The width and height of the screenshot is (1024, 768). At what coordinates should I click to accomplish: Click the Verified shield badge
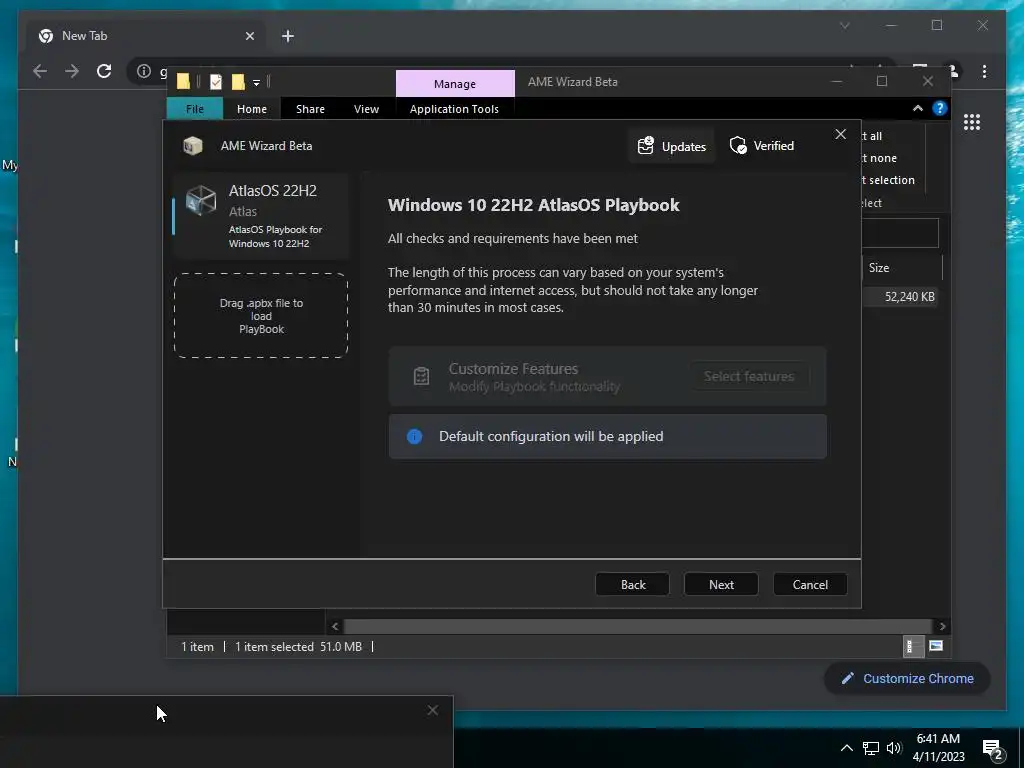[x=761, y=146]
